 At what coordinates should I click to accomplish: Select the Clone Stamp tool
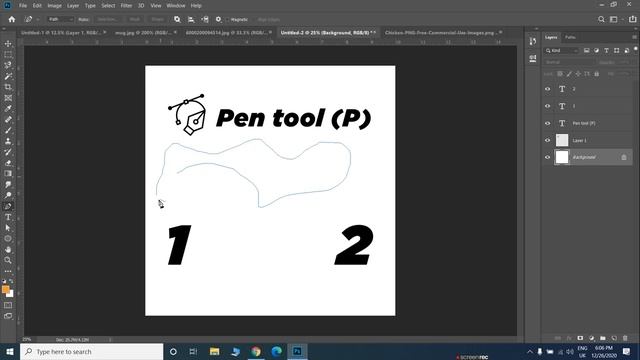coord(8,141)
